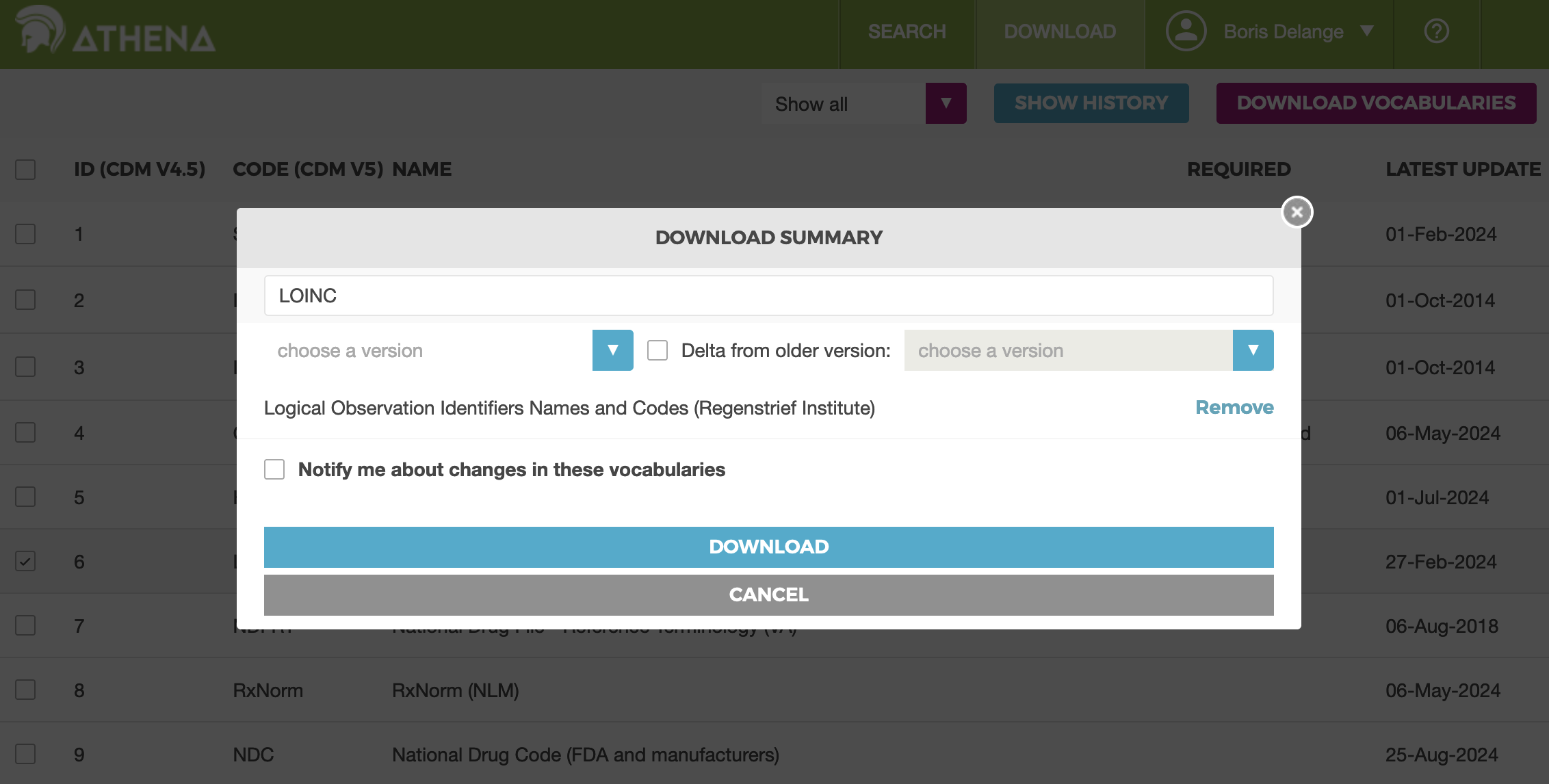Open the choose a version dropdown arrow
This screenshot has width=1549, height=784.
coord(612,350)
